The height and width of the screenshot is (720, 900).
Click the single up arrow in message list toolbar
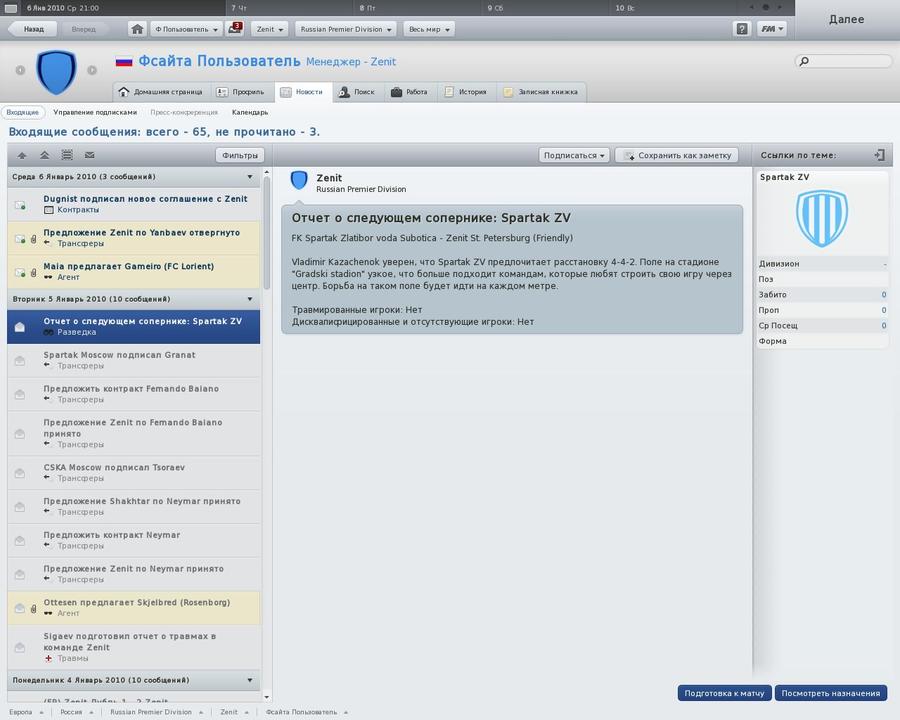click(x=22, y=156)
